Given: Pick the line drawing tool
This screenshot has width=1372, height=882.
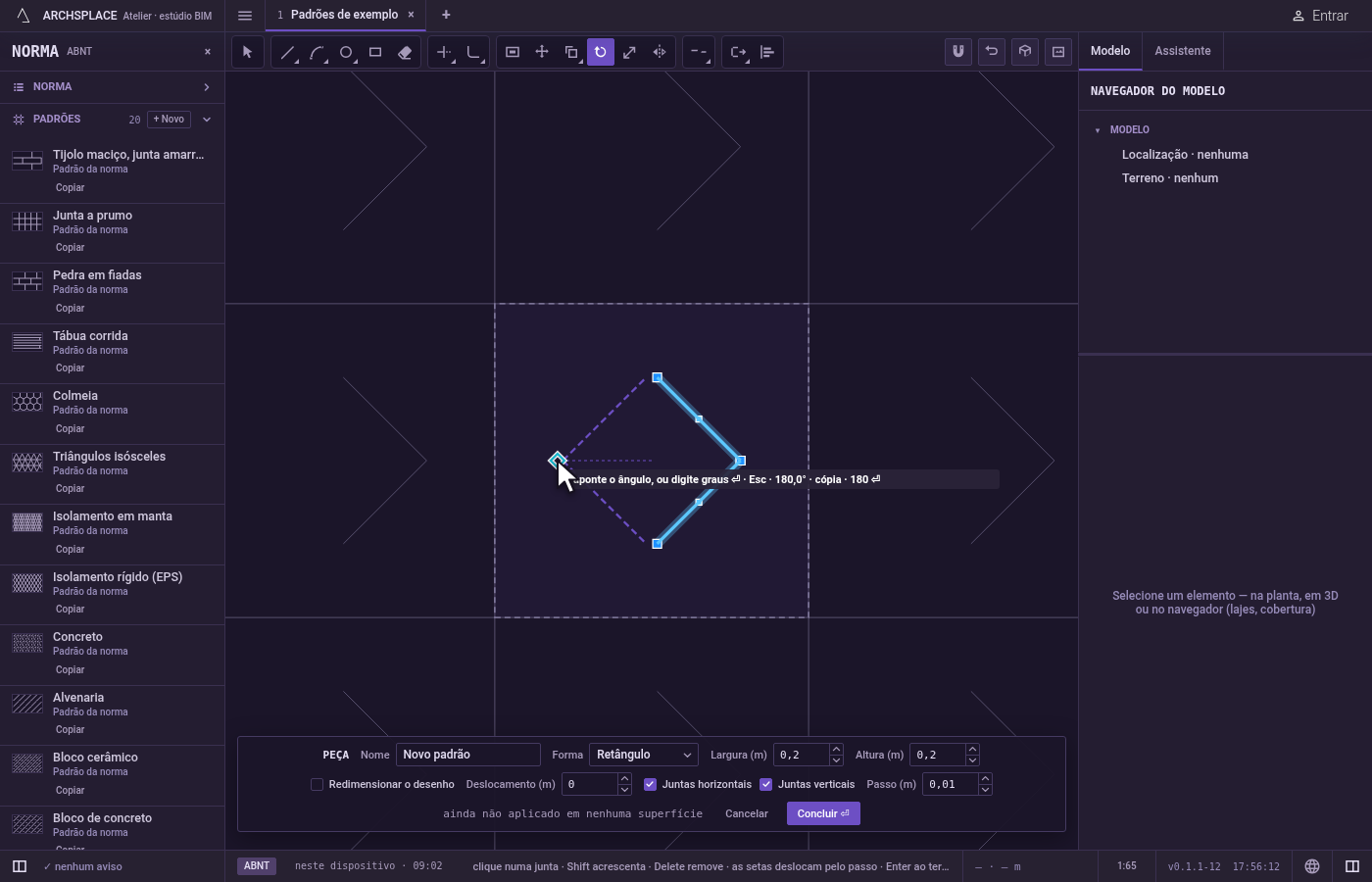Looking at the screenshot, I should coord(287,52).
